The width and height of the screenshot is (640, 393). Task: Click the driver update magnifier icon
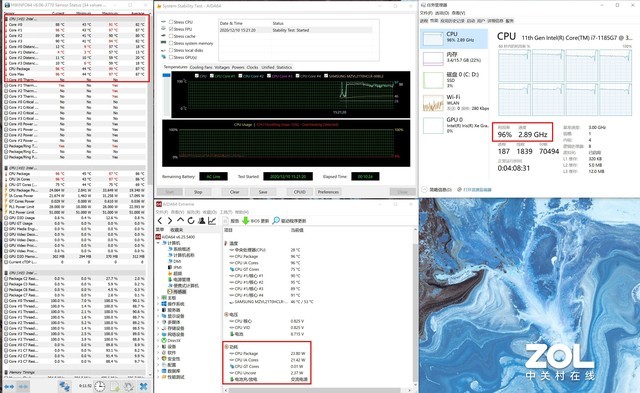(x=276, y=221)
